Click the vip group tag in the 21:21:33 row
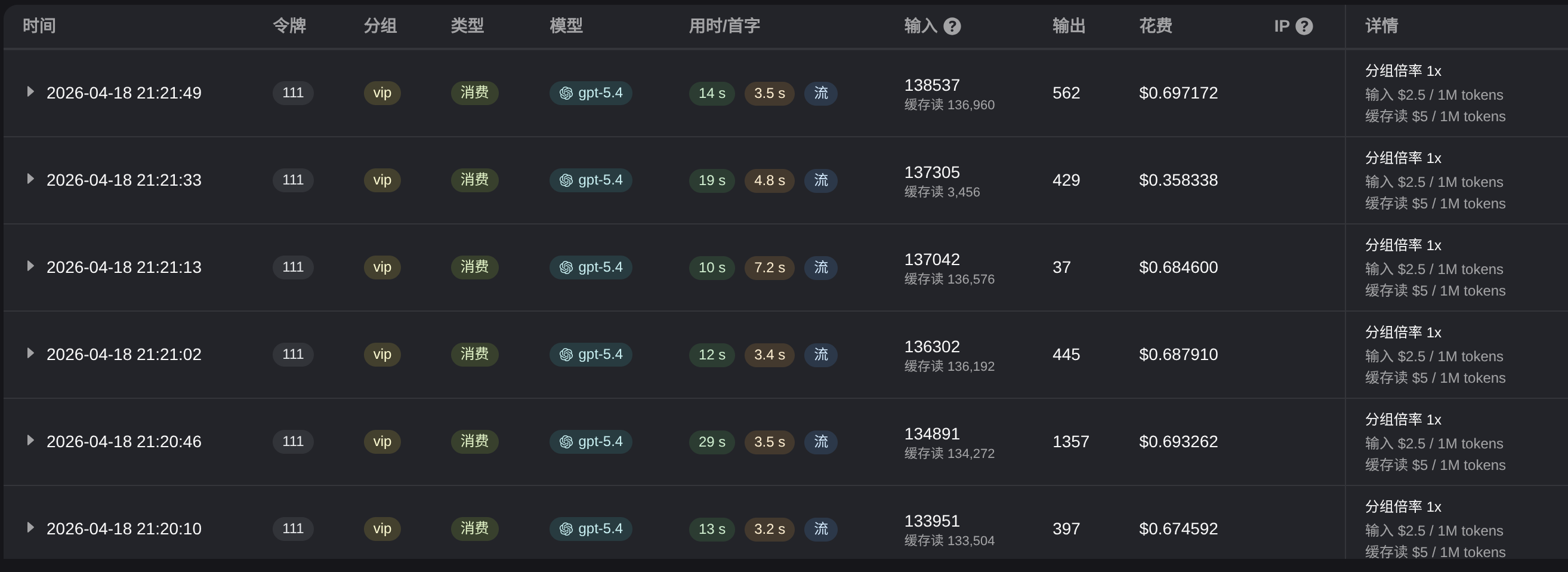1568x572 pixels. [x=382, y=180]
